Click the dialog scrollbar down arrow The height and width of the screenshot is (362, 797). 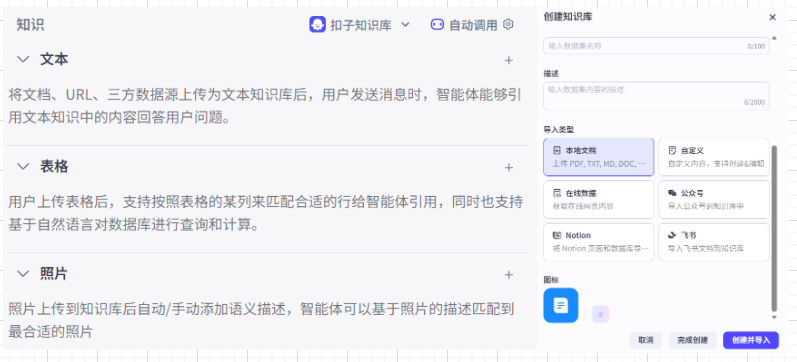pyautogui.click(x=774, y=317)
